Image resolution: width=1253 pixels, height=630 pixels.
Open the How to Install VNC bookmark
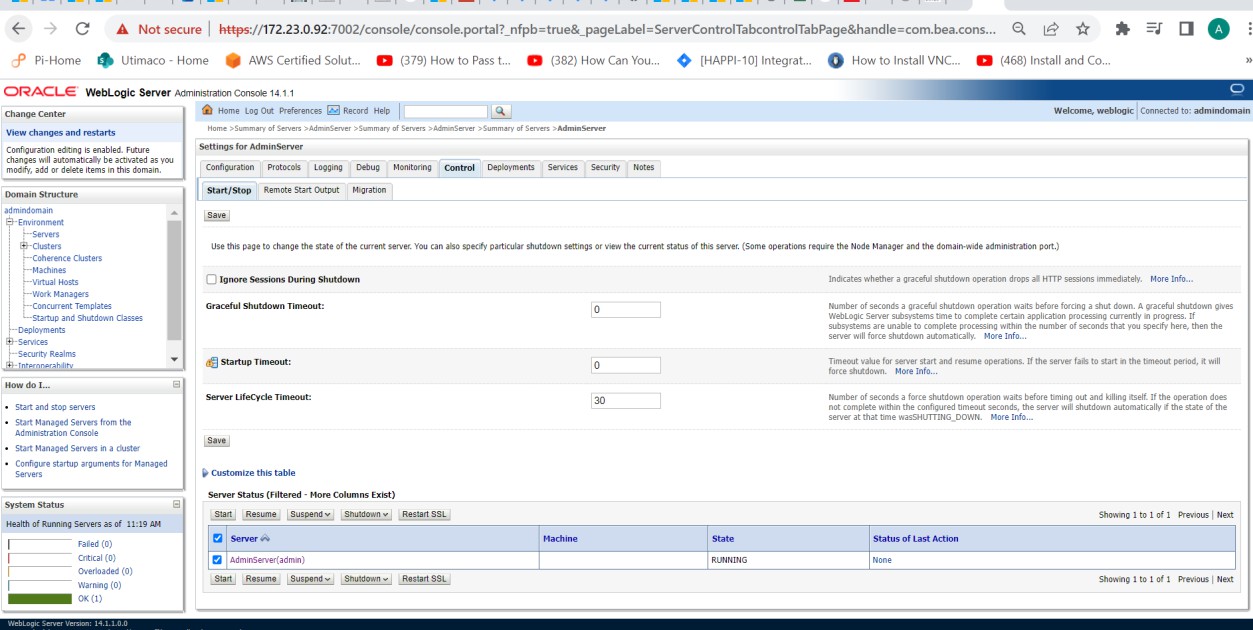pyautogui.click(x=894, y=60)
